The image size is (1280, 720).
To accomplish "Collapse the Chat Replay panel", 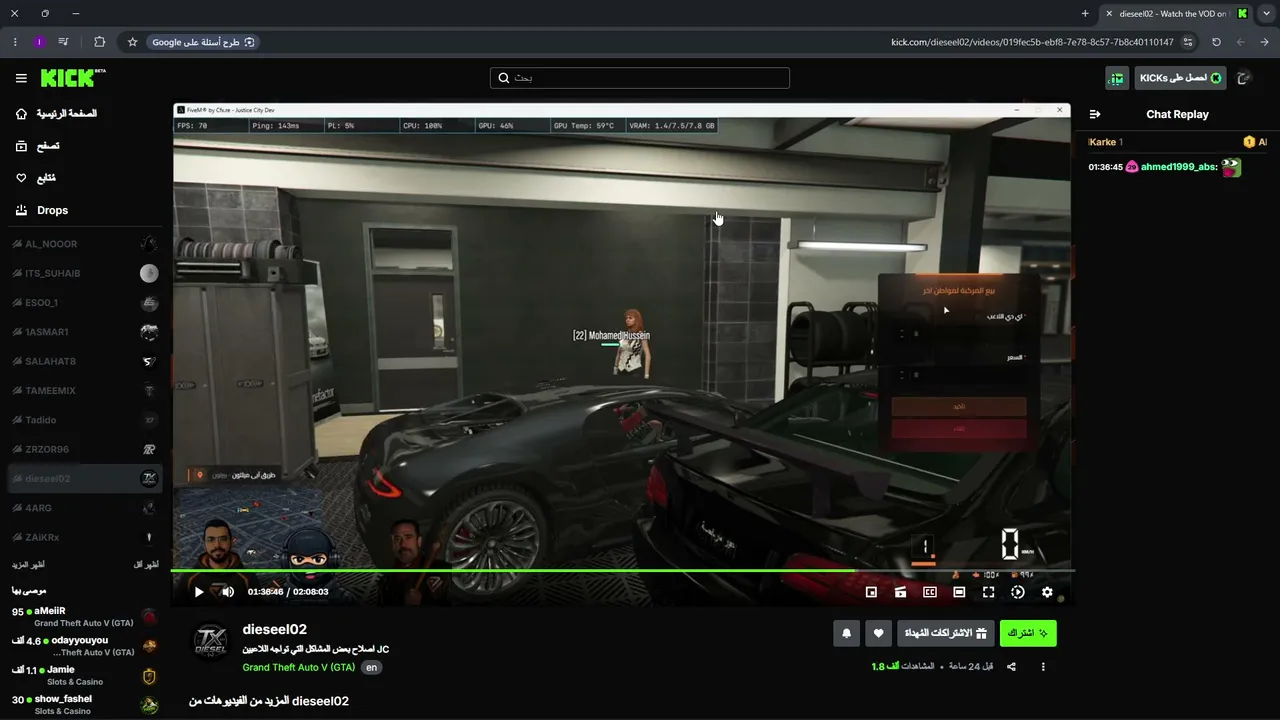I will (1095, 114).
